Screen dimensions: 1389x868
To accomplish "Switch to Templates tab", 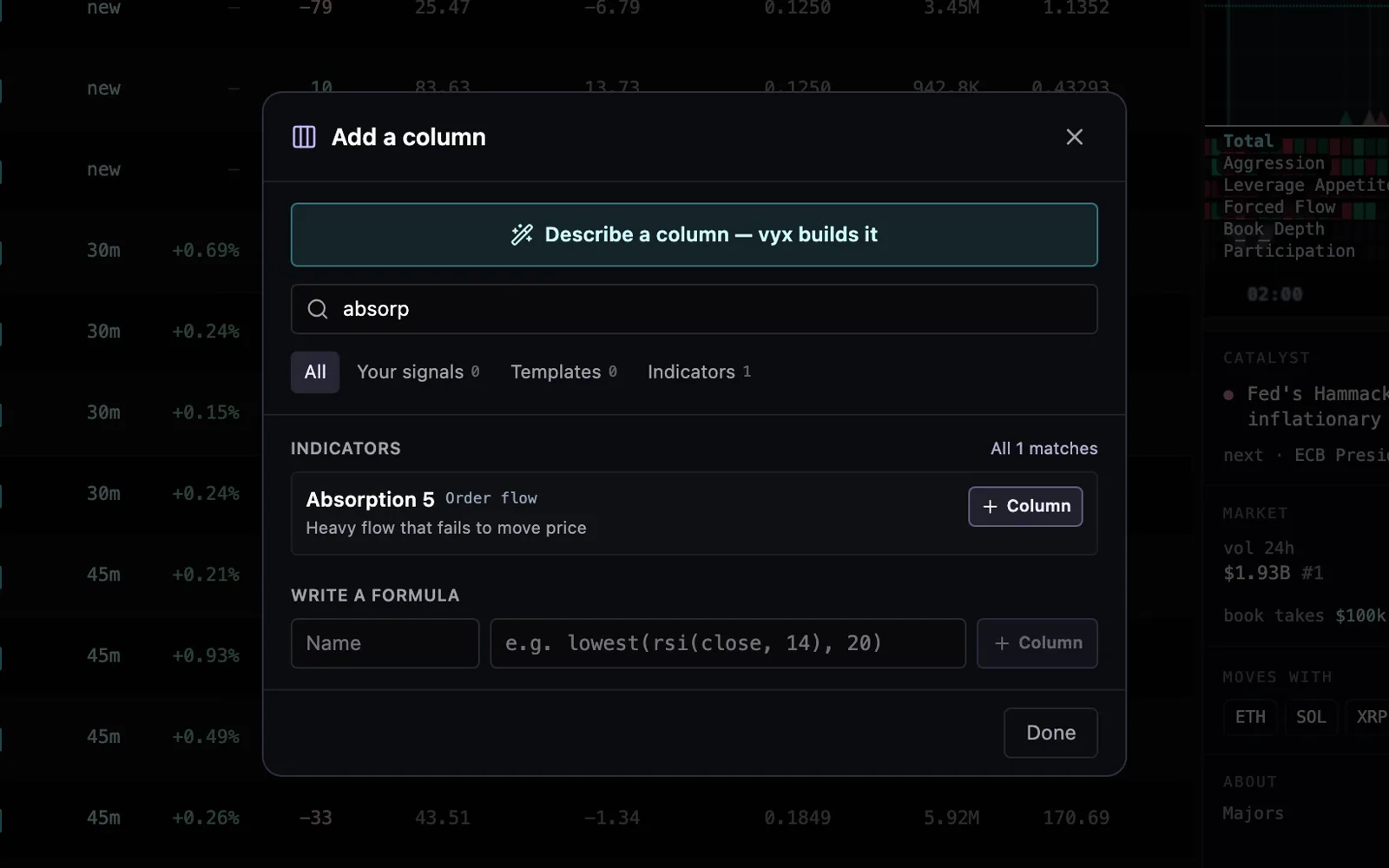I will pos(563,372).
